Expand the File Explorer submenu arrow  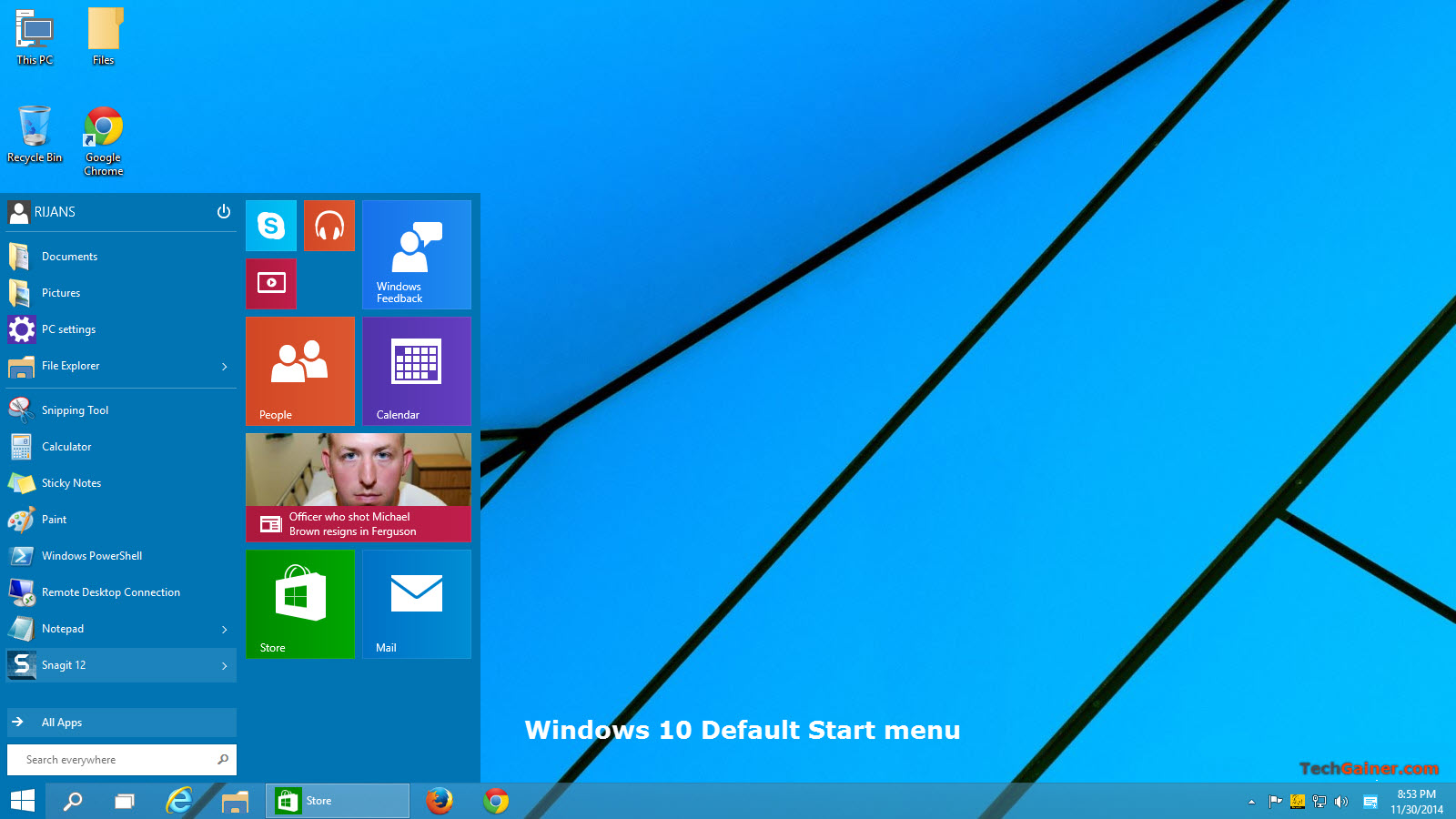pyautogui.click(x=224, y=366)
